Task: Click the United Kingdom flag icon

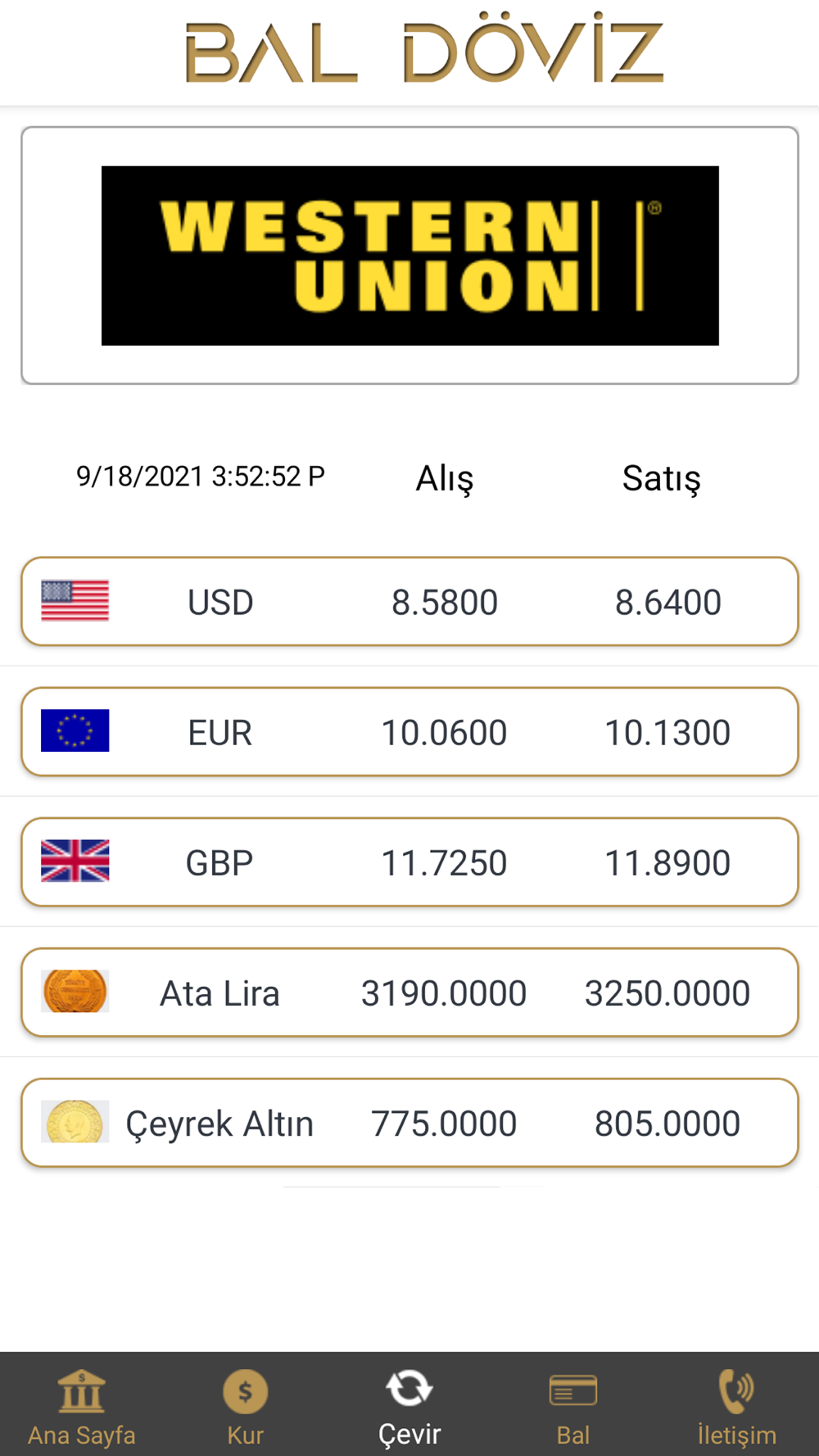Action: pos(75,861)
